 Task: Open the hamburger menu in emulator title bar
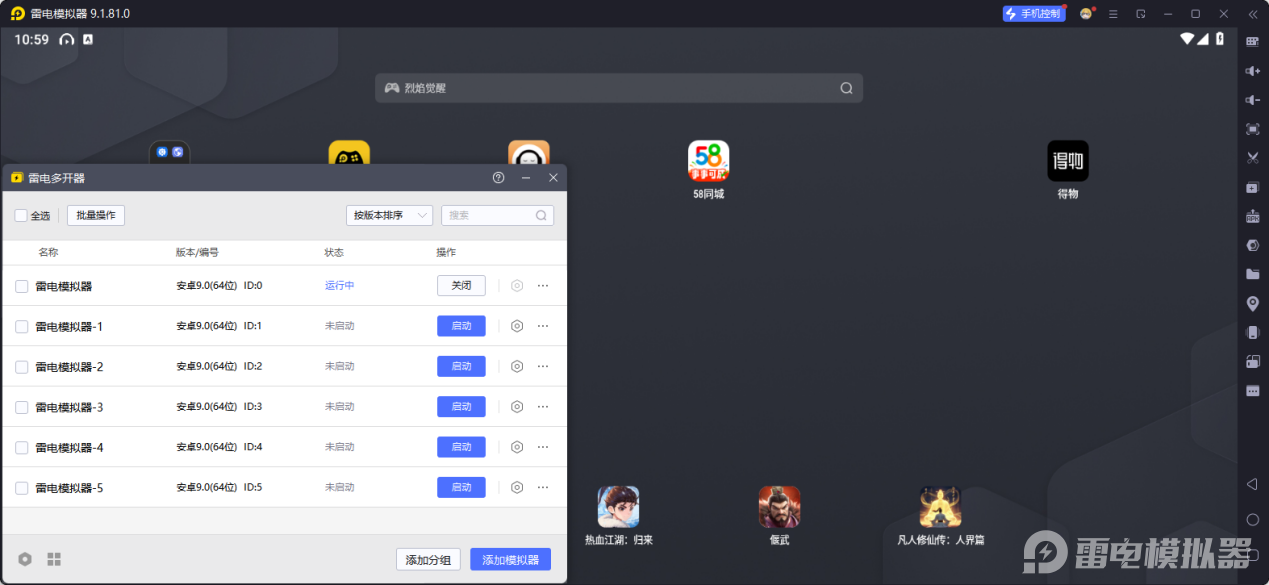pos(1114,14)
